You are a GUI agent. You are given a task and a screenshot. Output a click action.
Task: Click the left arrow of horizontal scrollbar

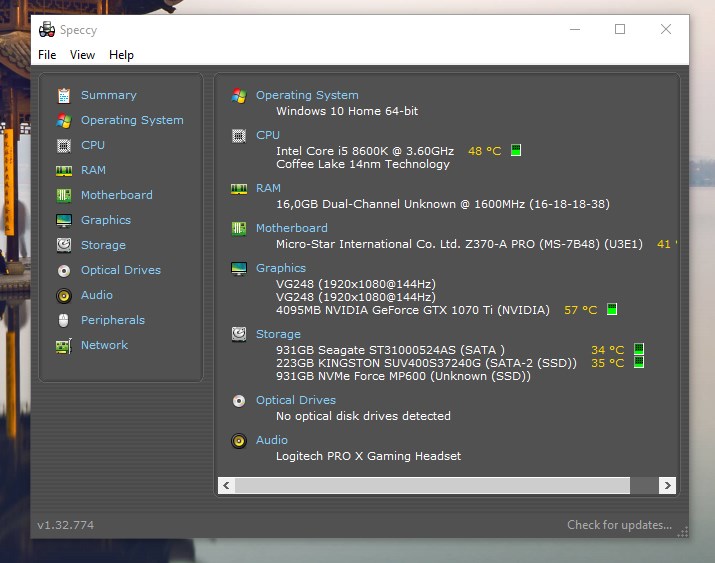(x=227, y=486)
